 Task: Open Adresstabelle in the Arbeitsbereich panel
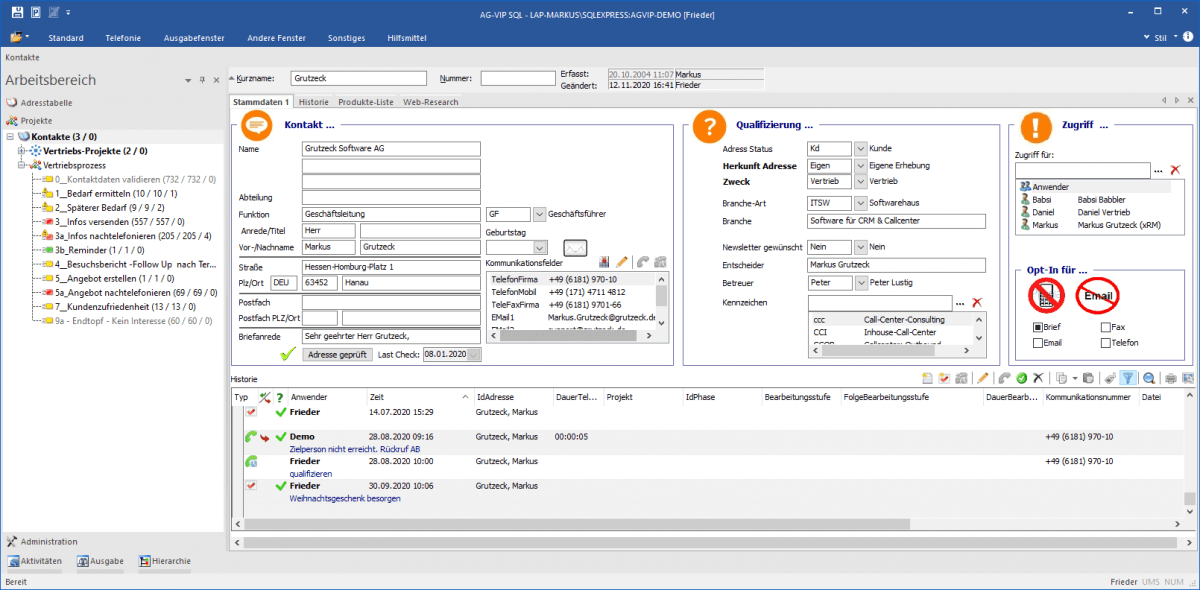point(46,103)
